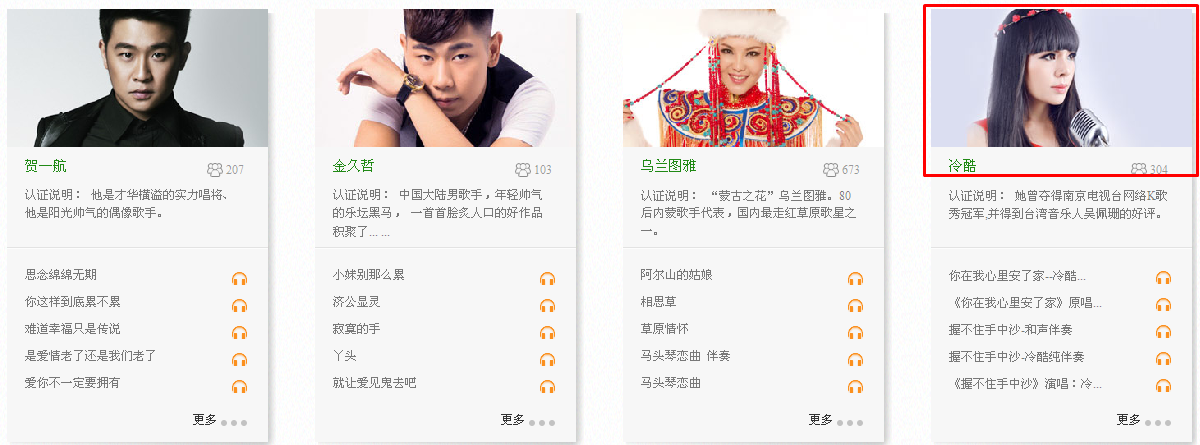
Task: Open 乌兰图雅 costume photo
Action: [x=753, y=78]
